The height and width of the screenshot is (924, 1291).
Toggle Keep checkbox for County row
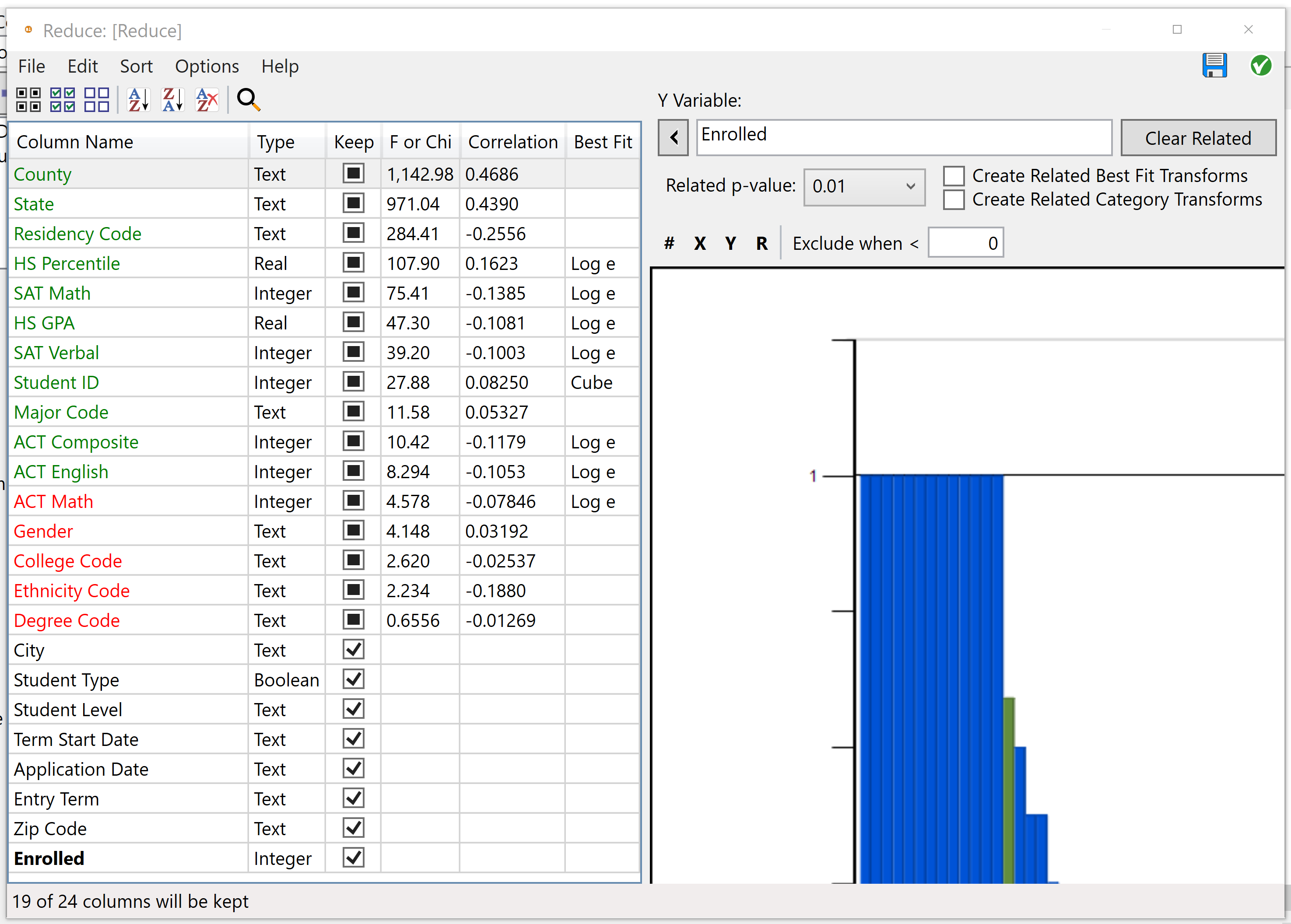353,174
